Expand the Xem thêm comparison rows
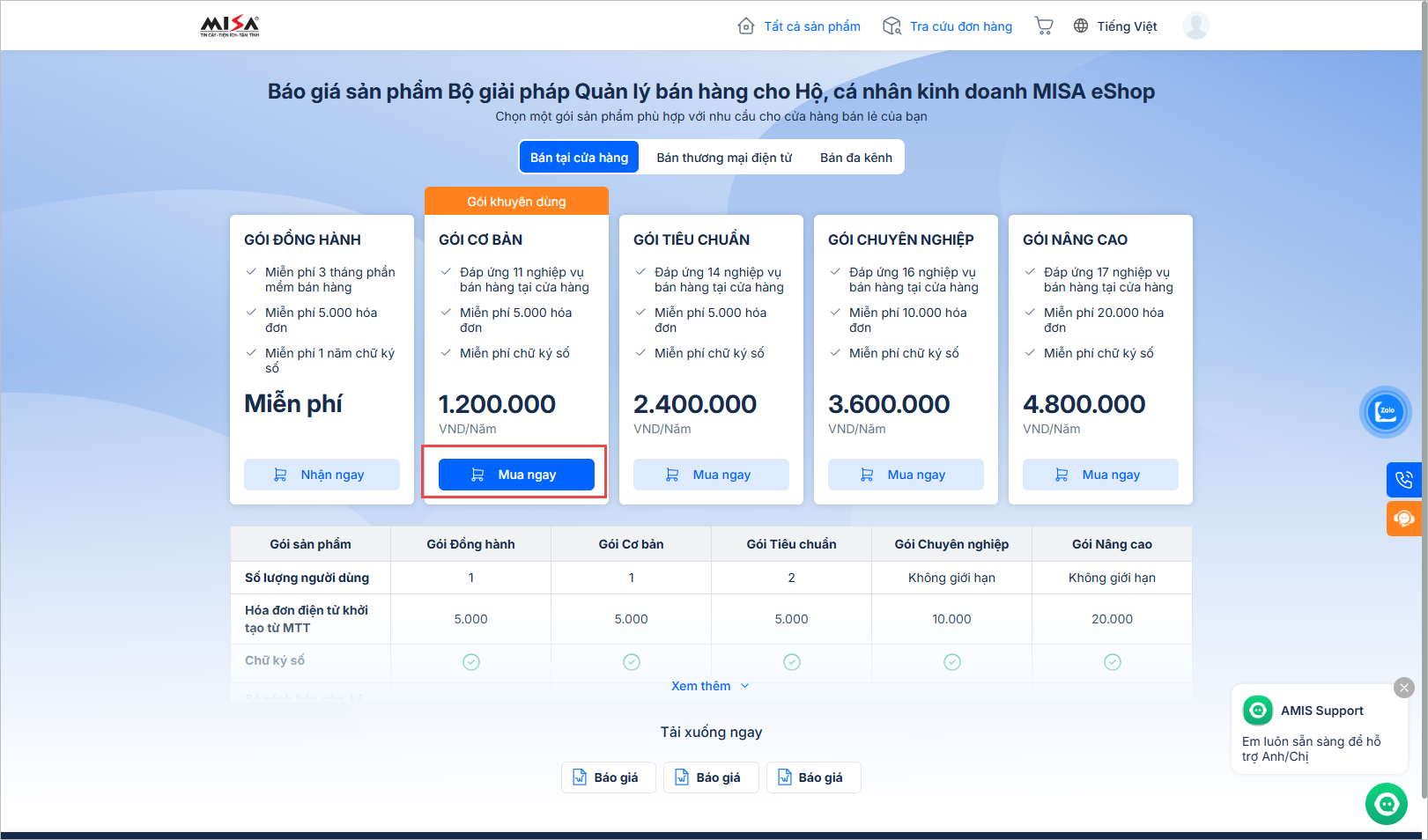This screenshot has width=1428, height=840. tap(710, 686)
